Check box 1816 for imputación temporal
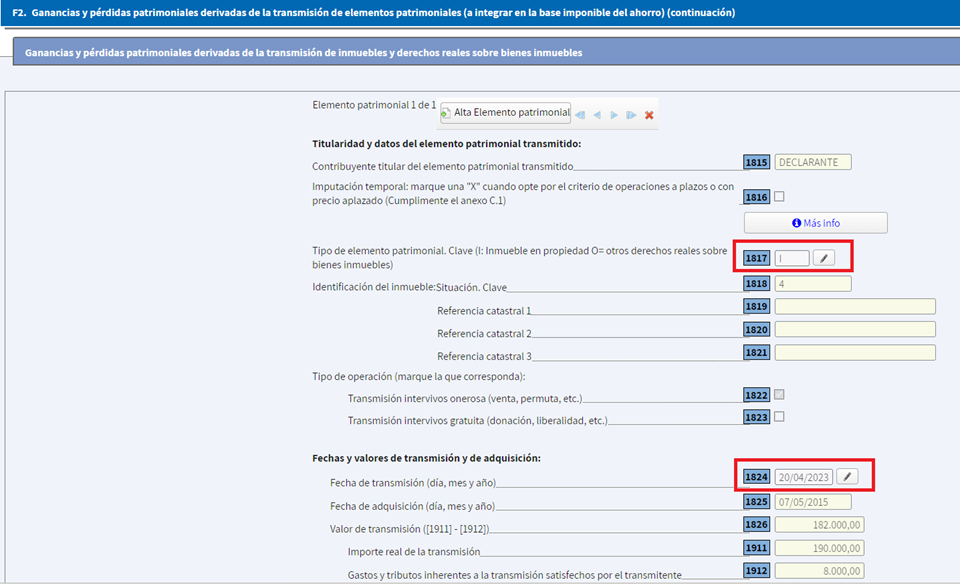The image size is (960, 584). point(780,197)
